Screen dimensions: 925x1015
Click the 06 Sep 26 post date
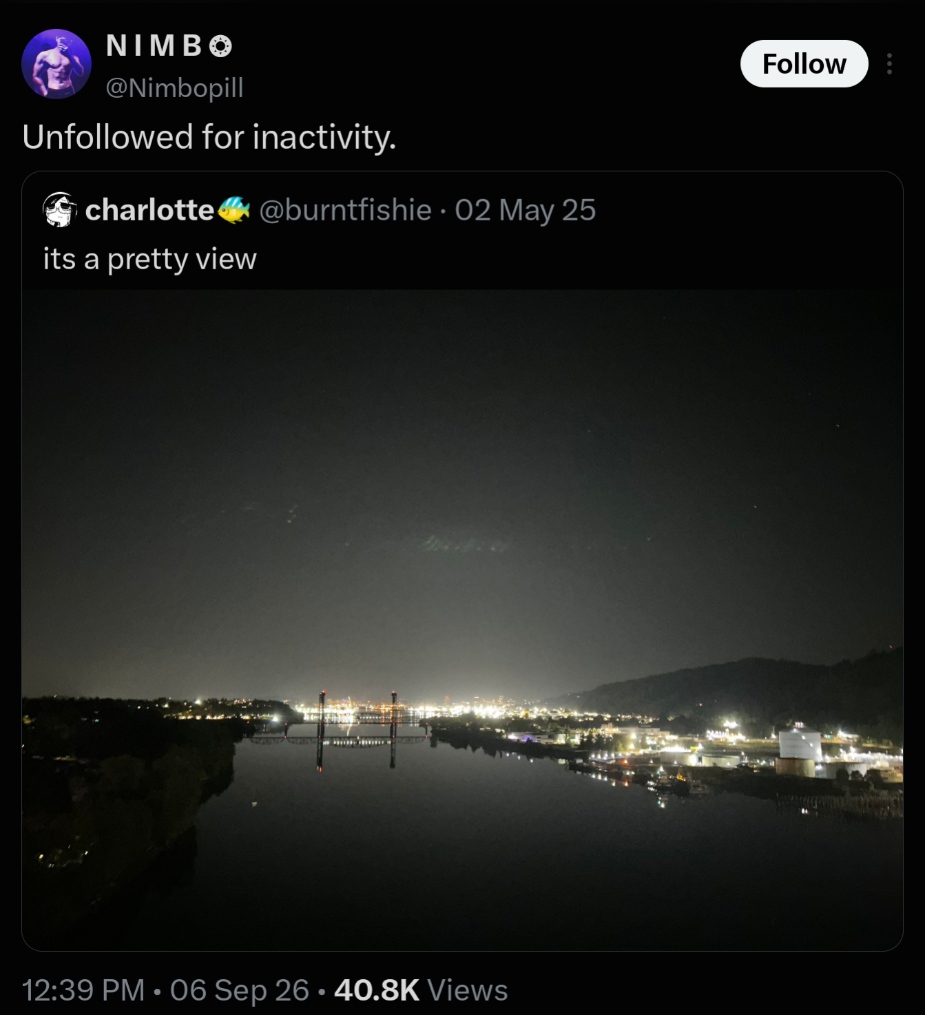coord(240,990)
